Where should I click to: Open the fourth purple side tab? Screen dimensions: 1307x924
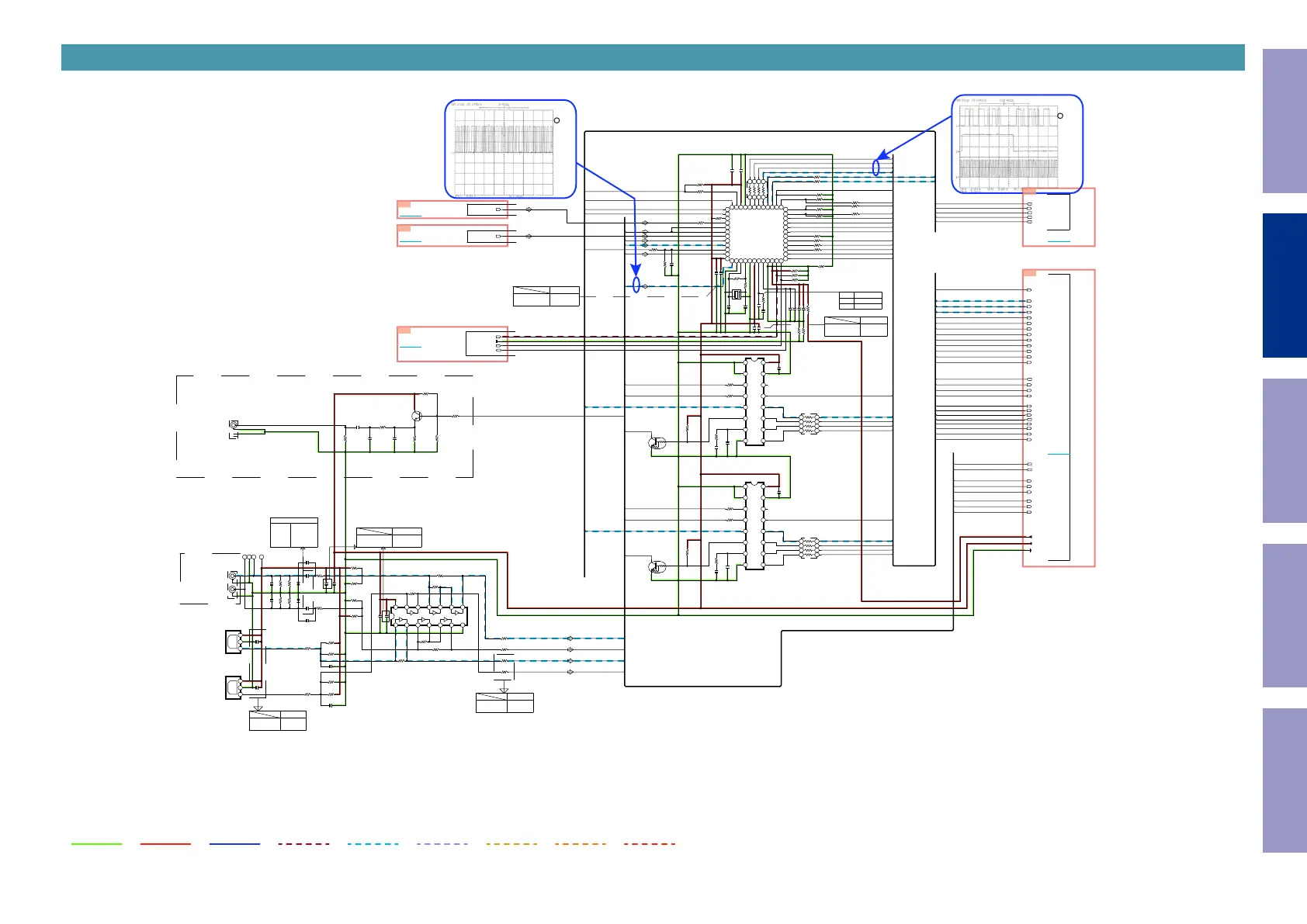click(x=1284, y=615)
